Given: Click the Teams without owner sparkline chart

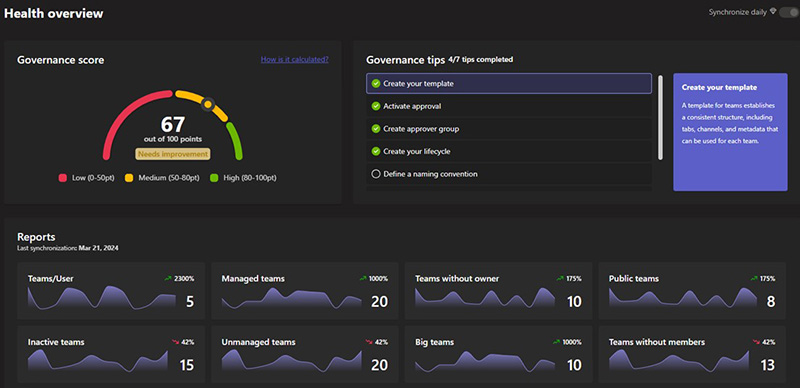Looking at the screenshot, I should coord(485,299).
